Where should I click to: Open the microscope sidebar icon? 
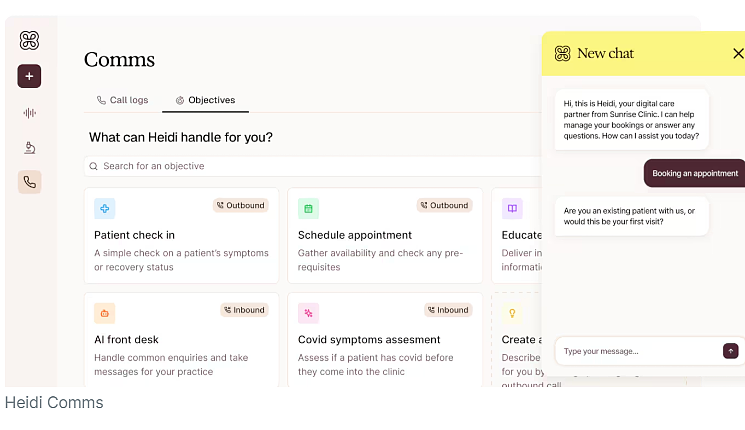click(x=29, y=148)
